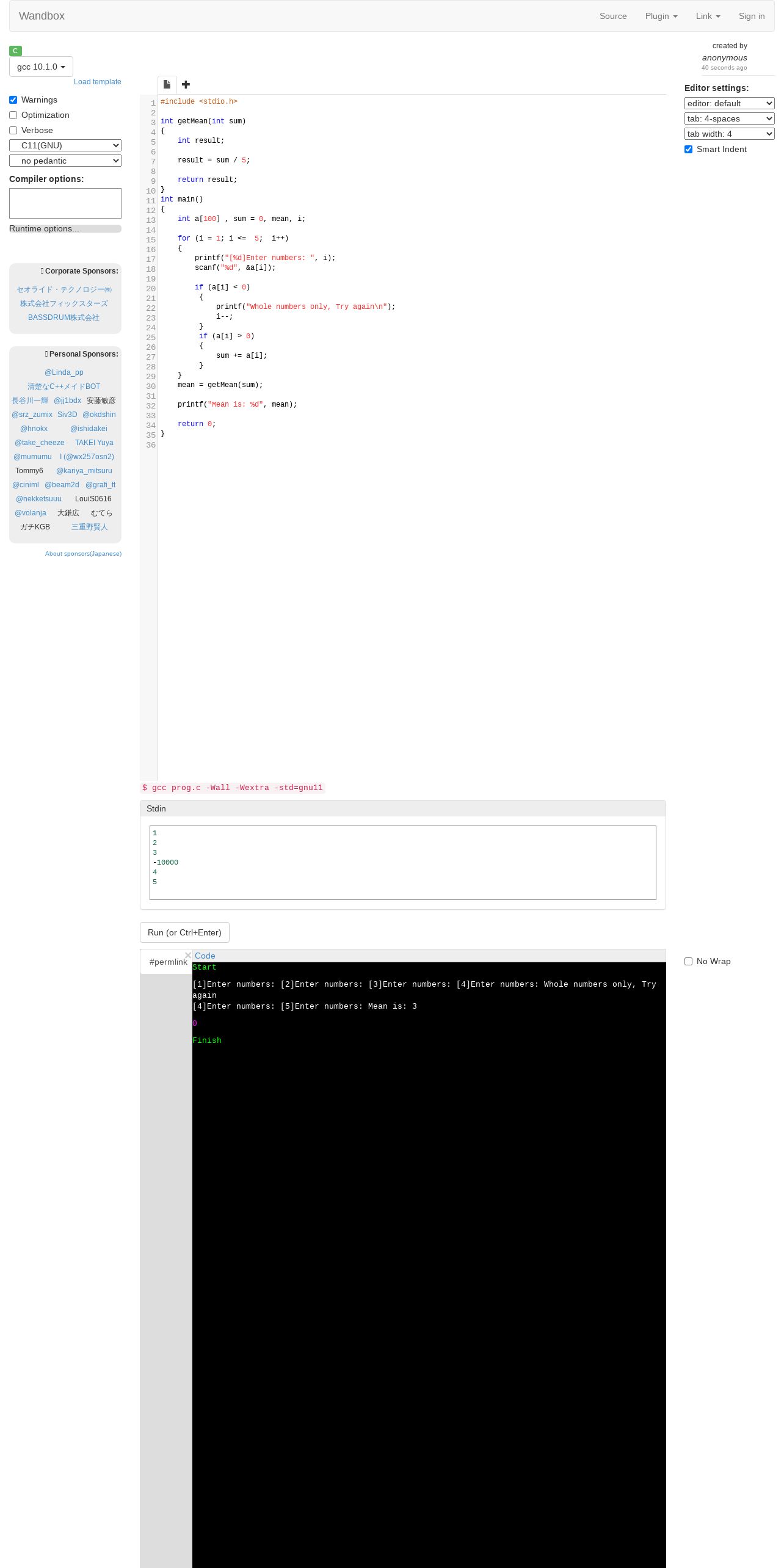Open @ishidakei sponsor link

[89, 429]
